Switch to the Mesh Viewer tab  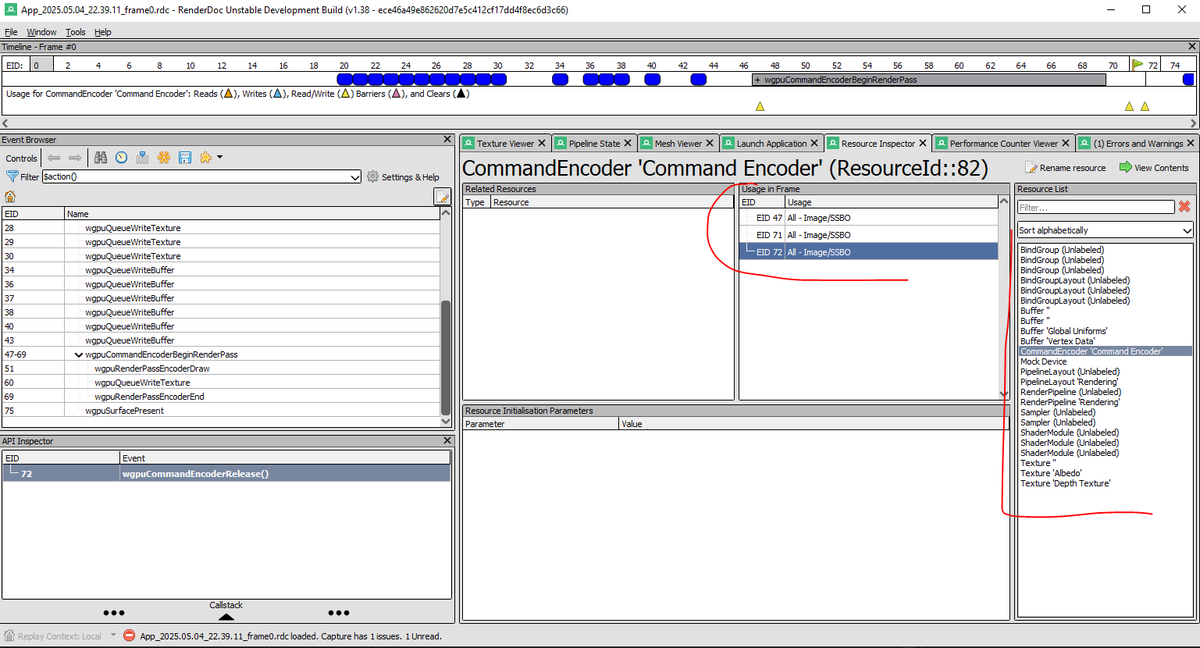tap(678, 144)
